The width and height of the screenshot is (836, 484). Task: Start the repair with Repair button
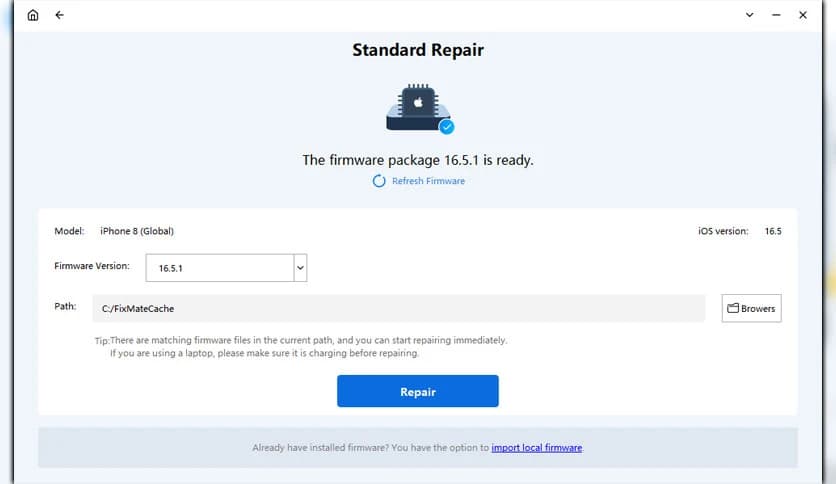417,391
